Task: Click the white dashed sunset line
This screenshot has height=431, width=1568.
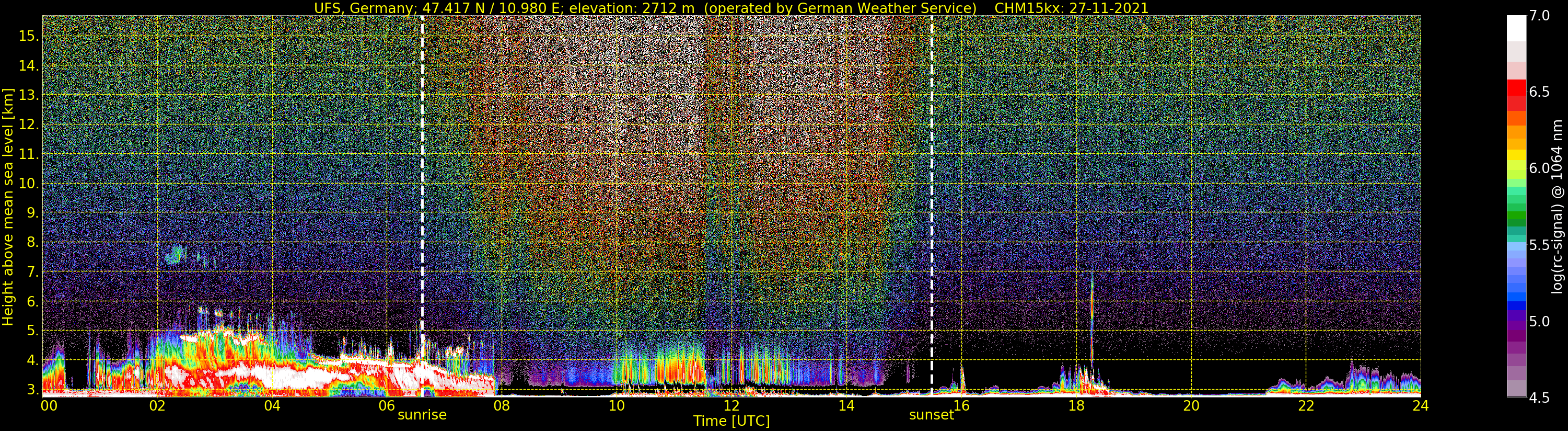Action: (x=932, y=183)
